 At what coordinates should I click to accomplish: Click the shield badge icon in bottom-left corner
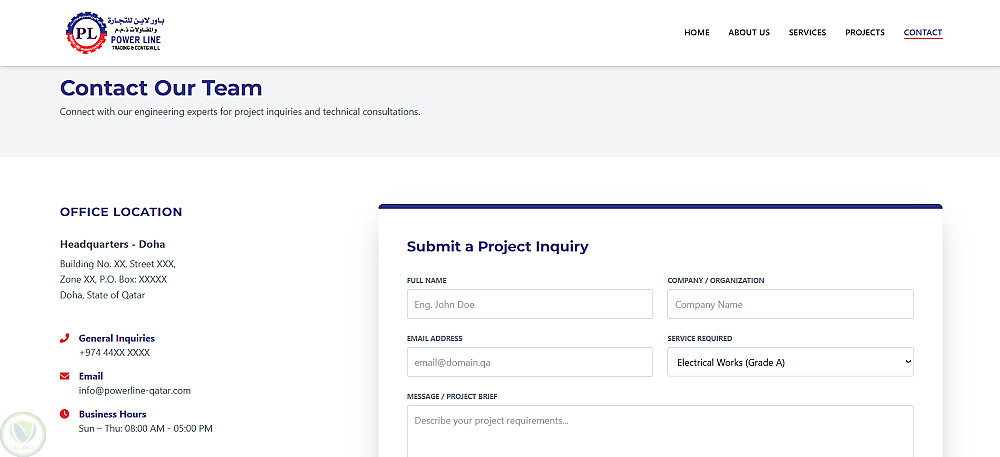click(x=23, y=433)
